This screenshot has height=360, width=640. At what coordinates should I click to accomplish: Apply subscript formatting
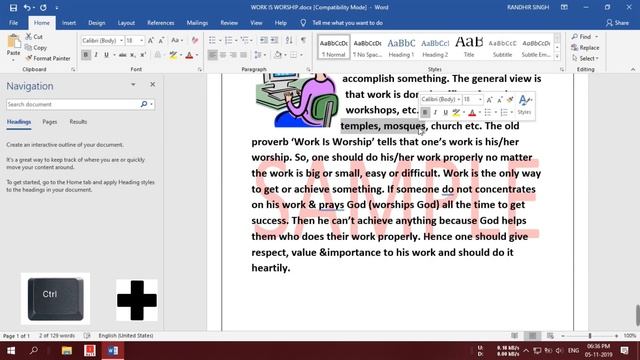point(133,55)
